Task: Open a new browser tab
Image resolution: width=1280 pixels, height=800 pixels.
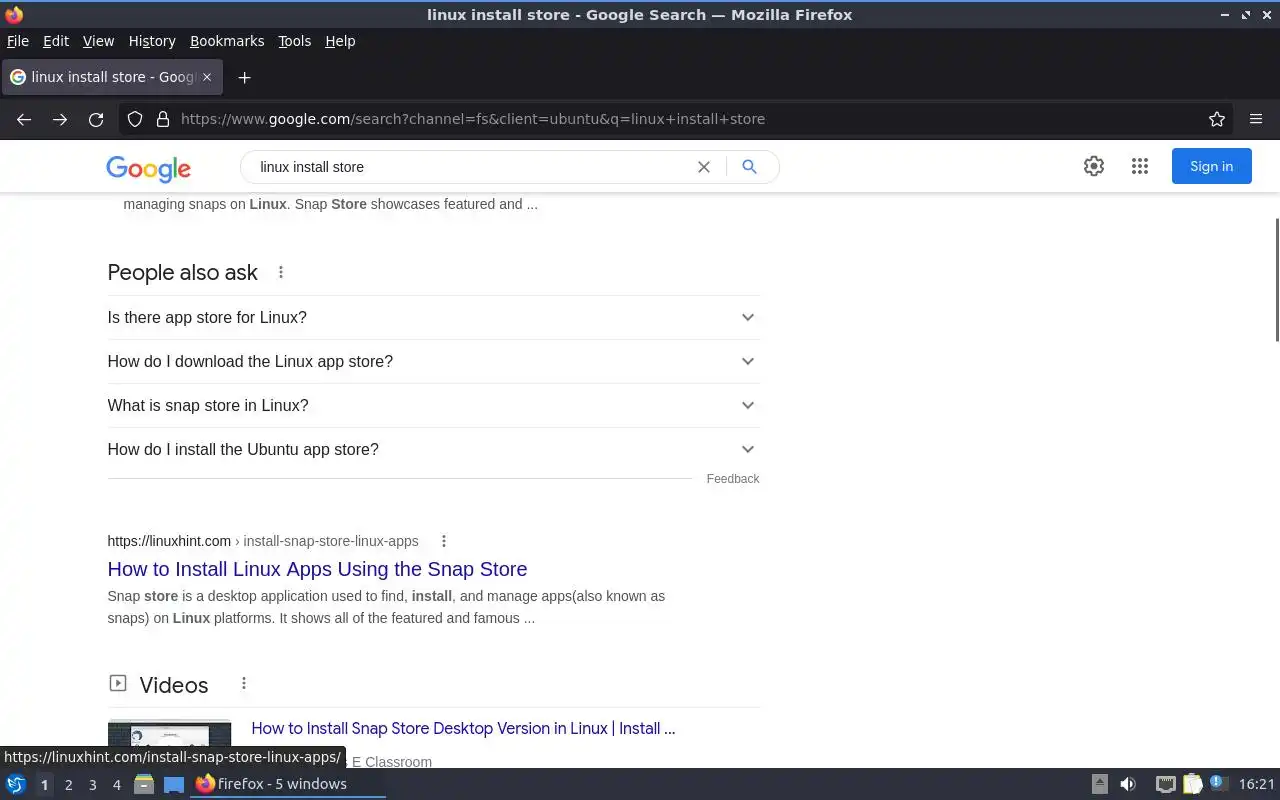Action: 244,77
